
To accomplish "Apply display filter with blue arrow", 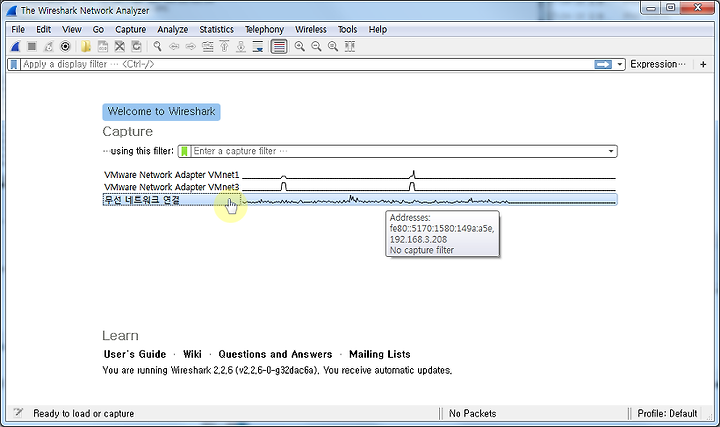I will click(x=603, y=64).
